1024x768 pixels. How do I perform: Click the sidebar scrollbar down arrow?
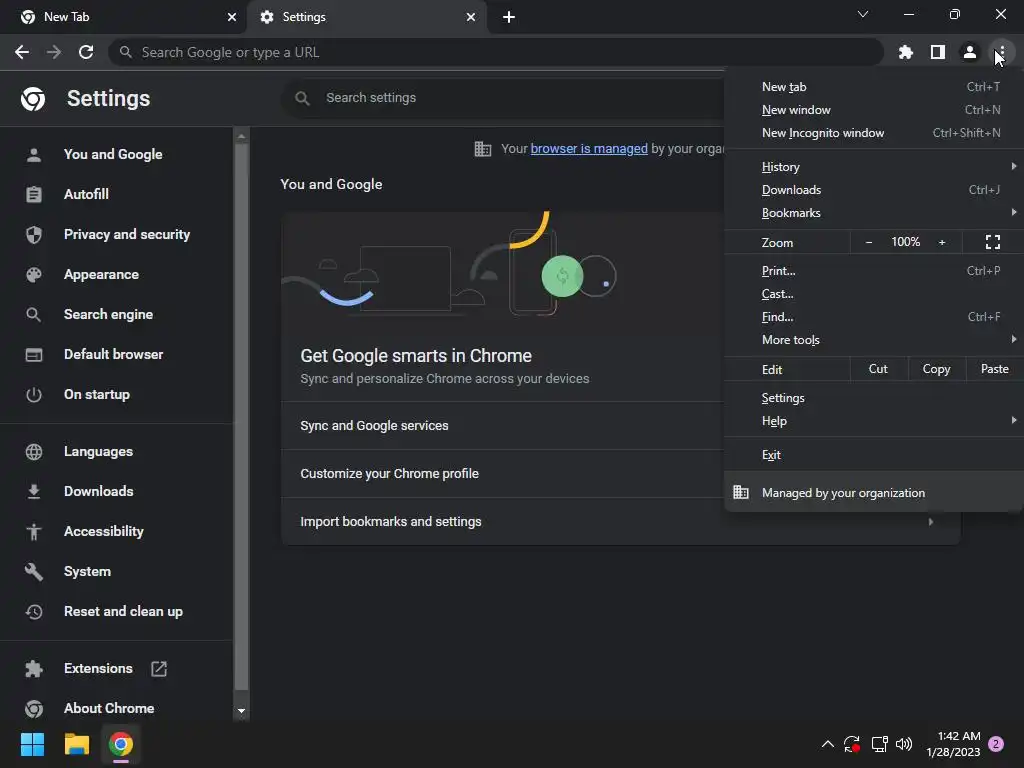click(241, 711)
